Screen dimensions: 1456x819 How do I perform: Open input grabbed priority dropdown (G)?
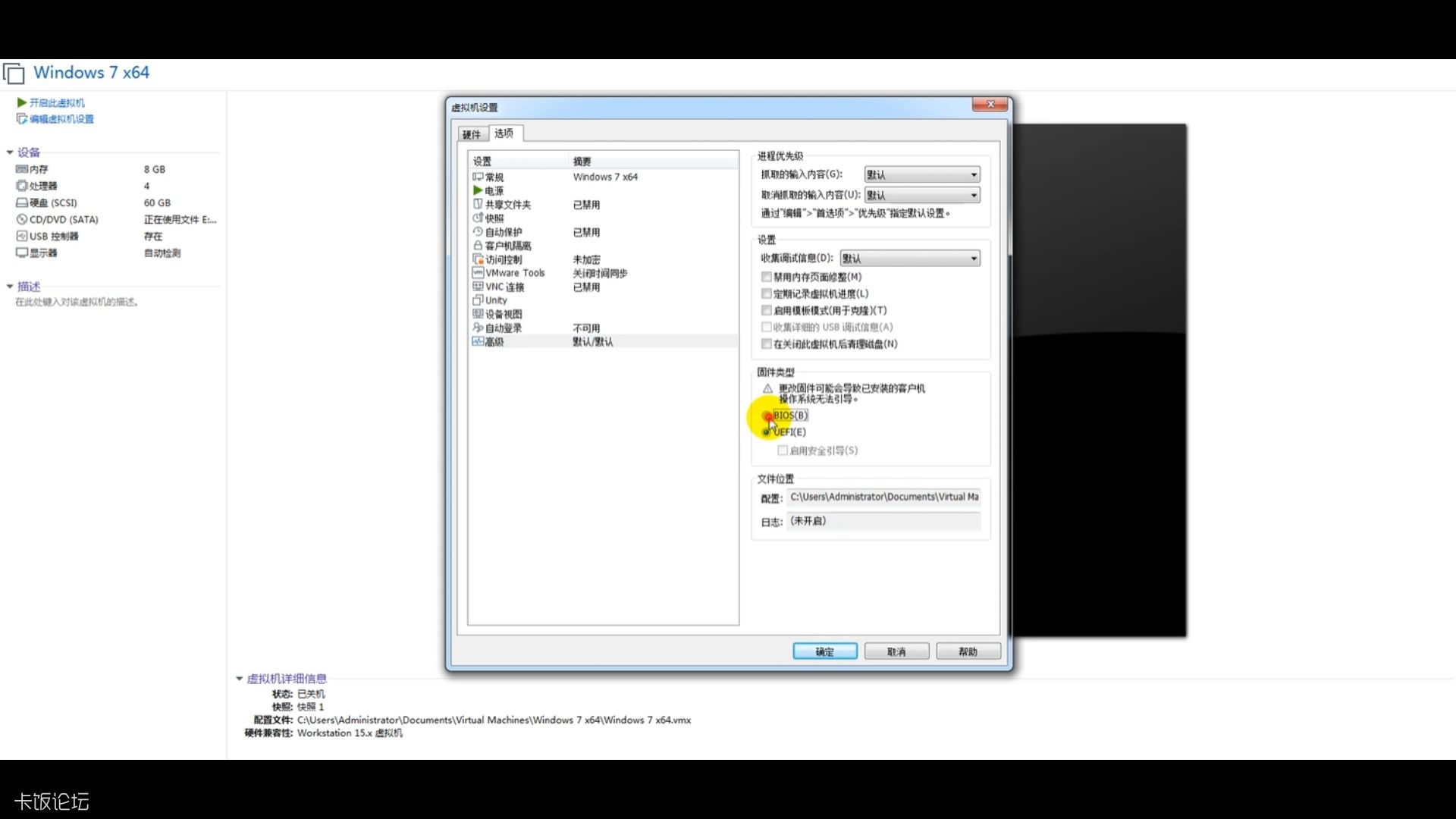pyautogui.click(x=922, y=174)
